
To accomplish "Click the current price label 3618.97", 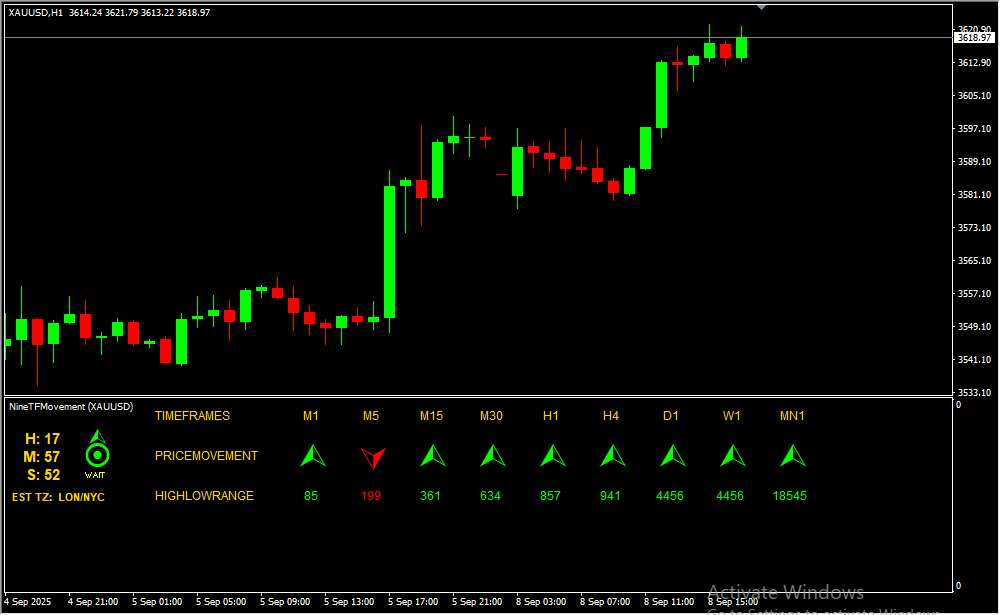I will click(973, 38).
